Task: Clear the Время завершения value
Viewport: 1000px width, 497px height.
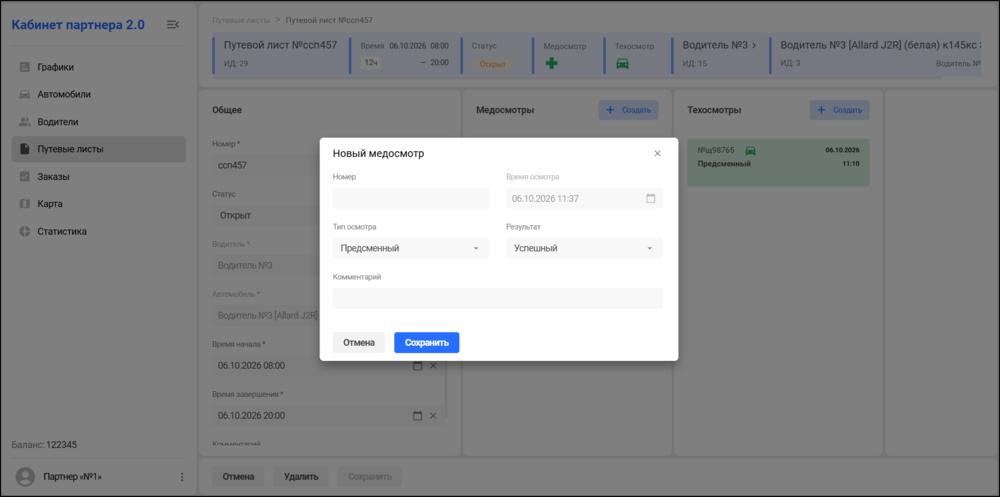Action: 433,416
